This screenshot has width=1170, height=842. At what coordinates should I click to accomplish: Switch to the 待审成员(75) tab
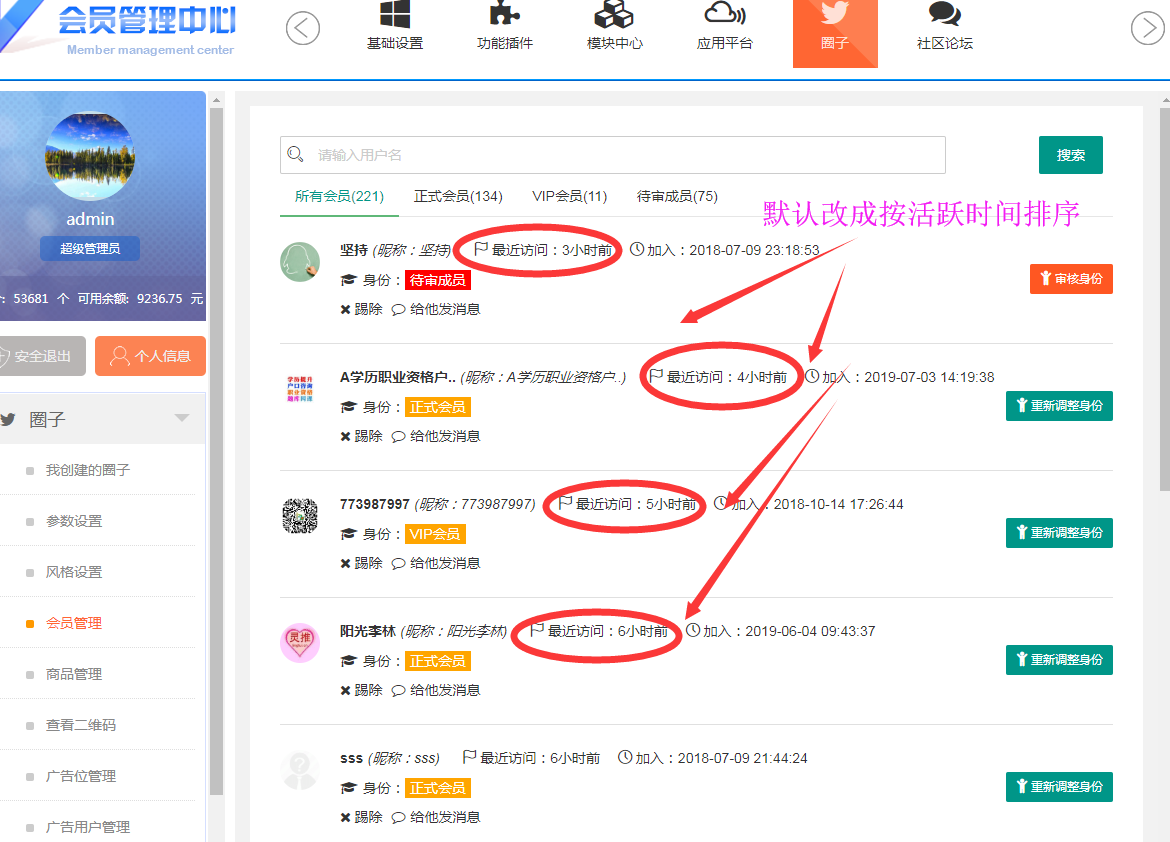(x=677, y=197)
